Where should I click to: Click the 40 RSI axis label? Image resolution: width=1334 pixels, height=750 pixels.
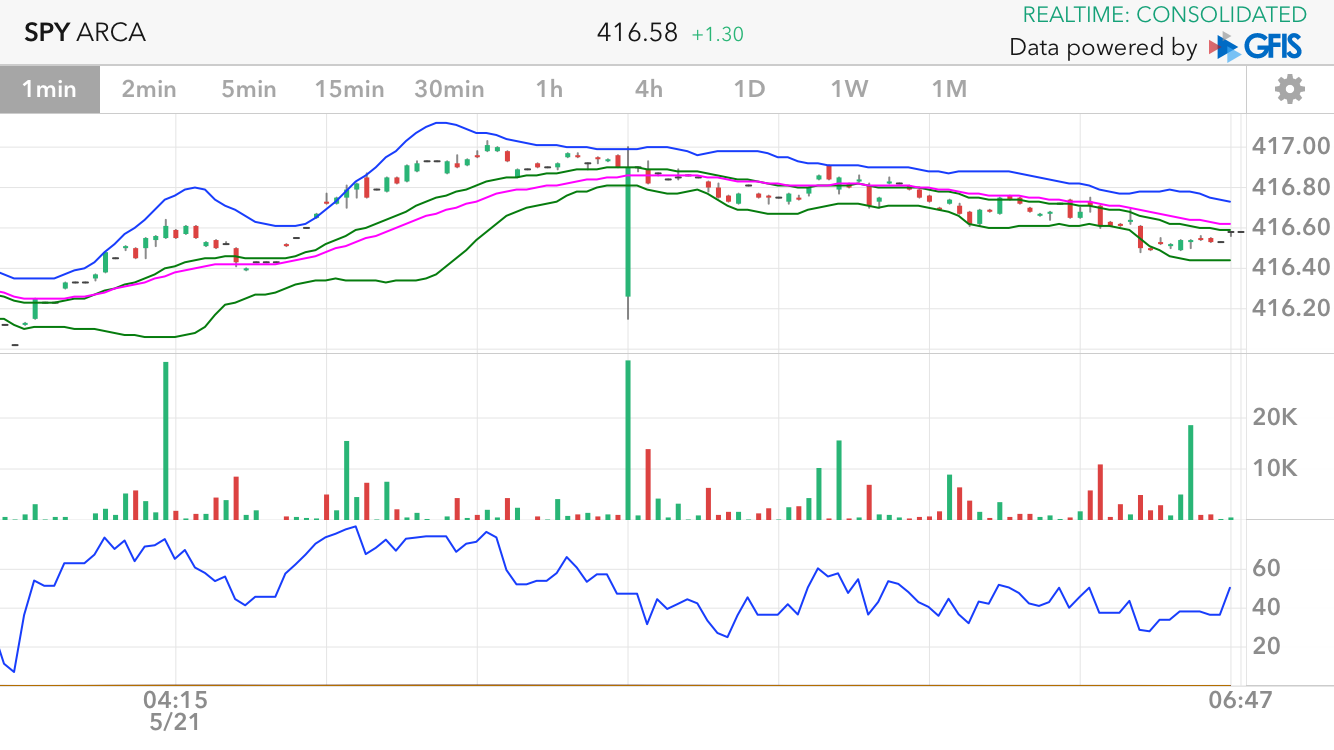tap(1266, 607)
